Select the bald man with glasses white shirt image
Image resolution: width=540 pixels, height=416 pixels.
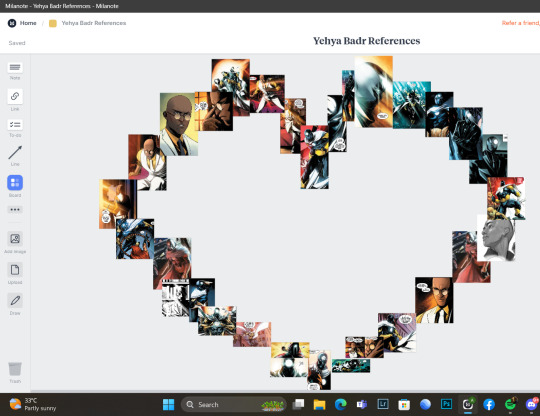[434, 300]
